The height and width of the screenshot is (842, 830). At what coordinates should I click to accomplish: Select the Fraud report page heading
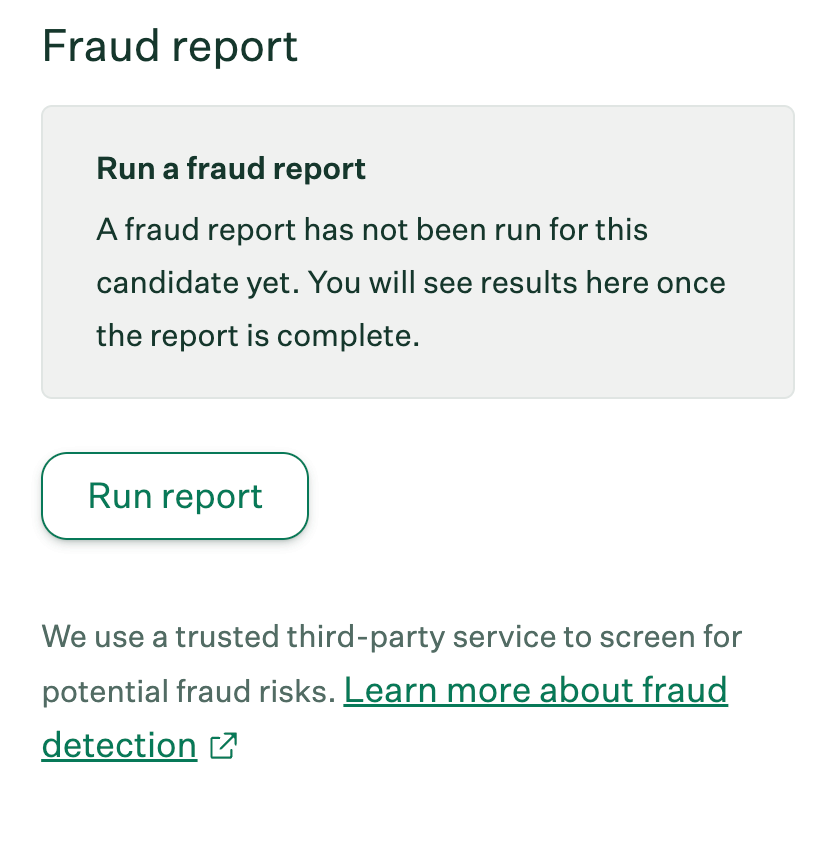[x=169, y=46]
